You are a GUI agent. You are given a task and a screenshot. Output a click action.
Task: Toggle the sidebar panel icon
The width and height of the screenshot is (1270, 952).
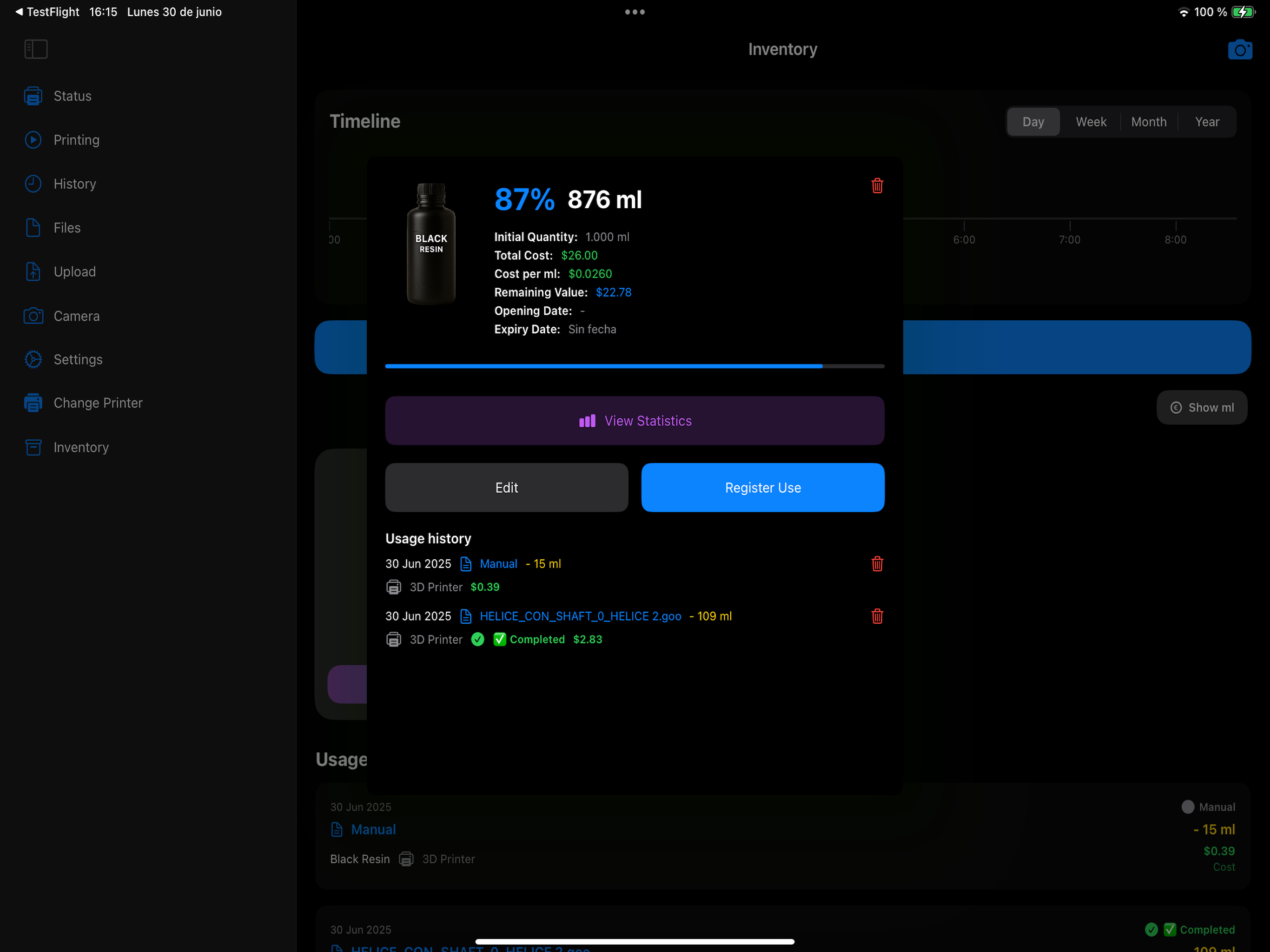click(36, 49)
